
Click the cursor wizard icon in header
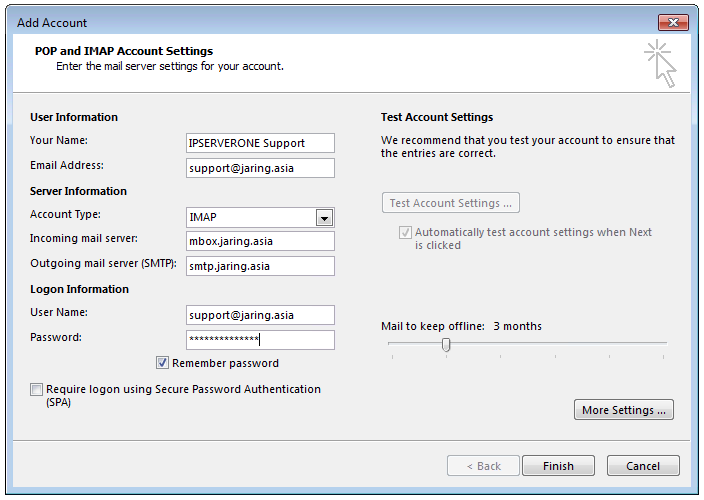point(660,63)
